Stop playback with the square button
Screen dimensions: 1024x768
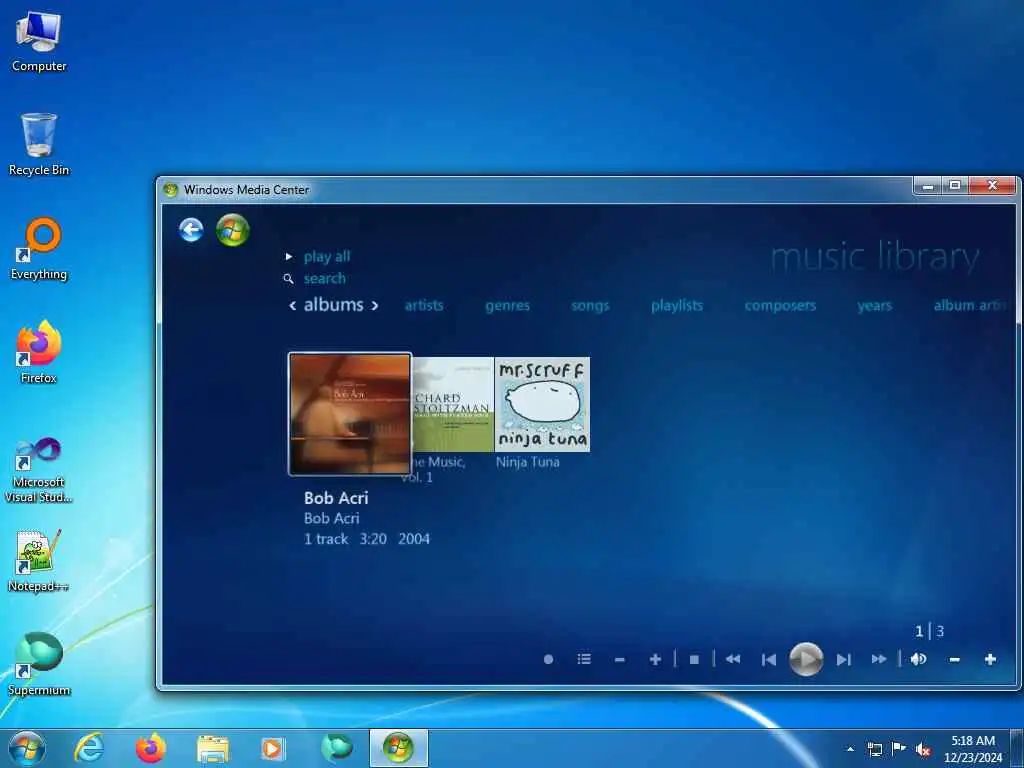pyautogui.click(x=694, y=660)
